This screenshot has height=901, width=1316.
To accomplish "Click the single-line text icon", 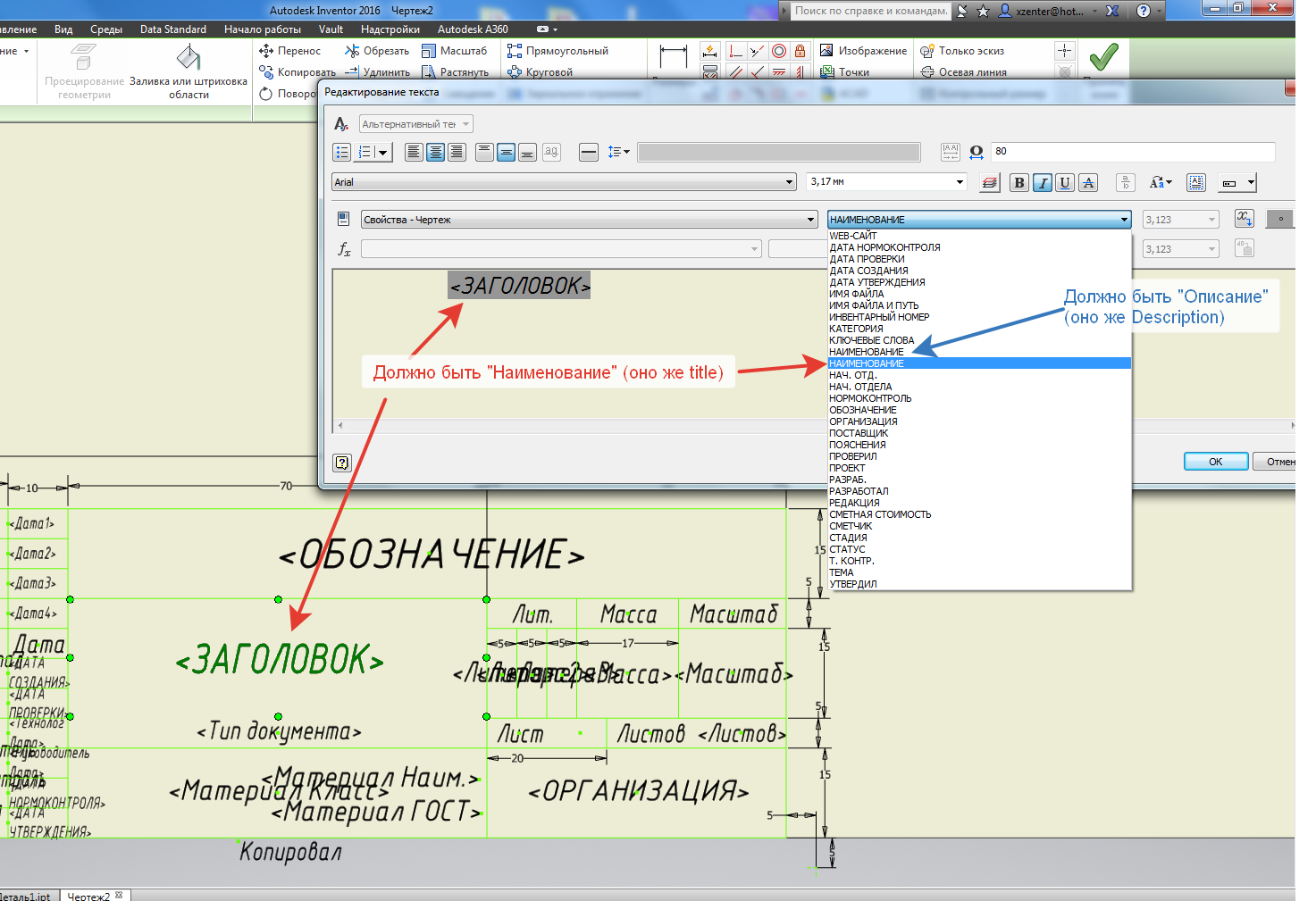I will 589,152.
